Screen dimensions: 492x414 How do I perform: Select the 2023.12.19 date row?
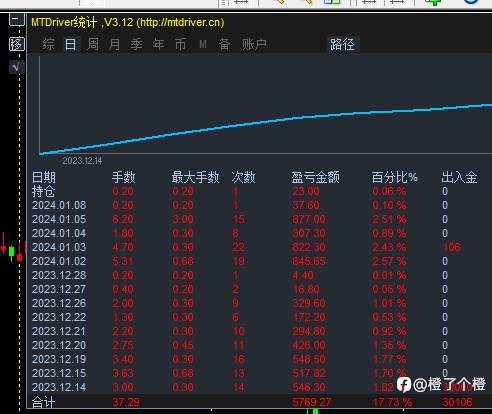59,359
